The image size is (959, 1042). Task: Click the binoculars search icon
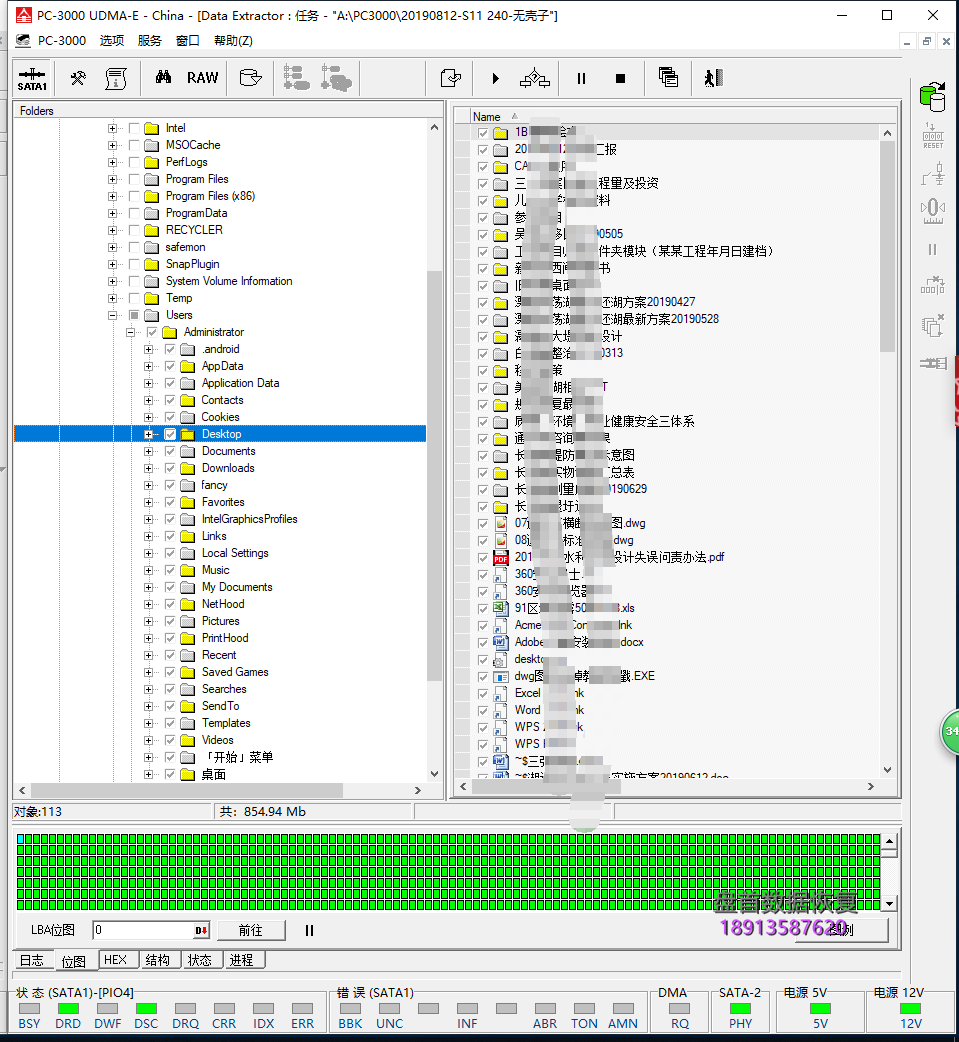click(163, 78)
